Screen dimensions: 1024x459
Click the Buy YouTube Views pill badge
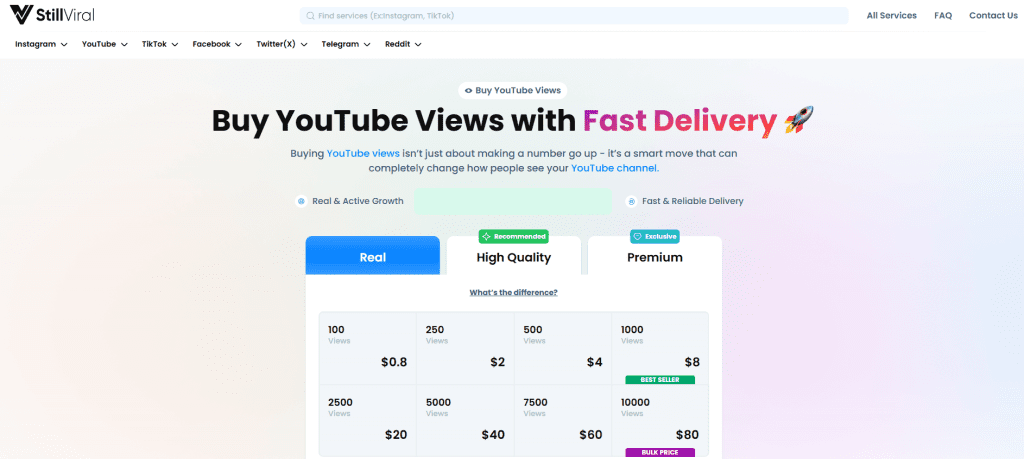point(513,91)
